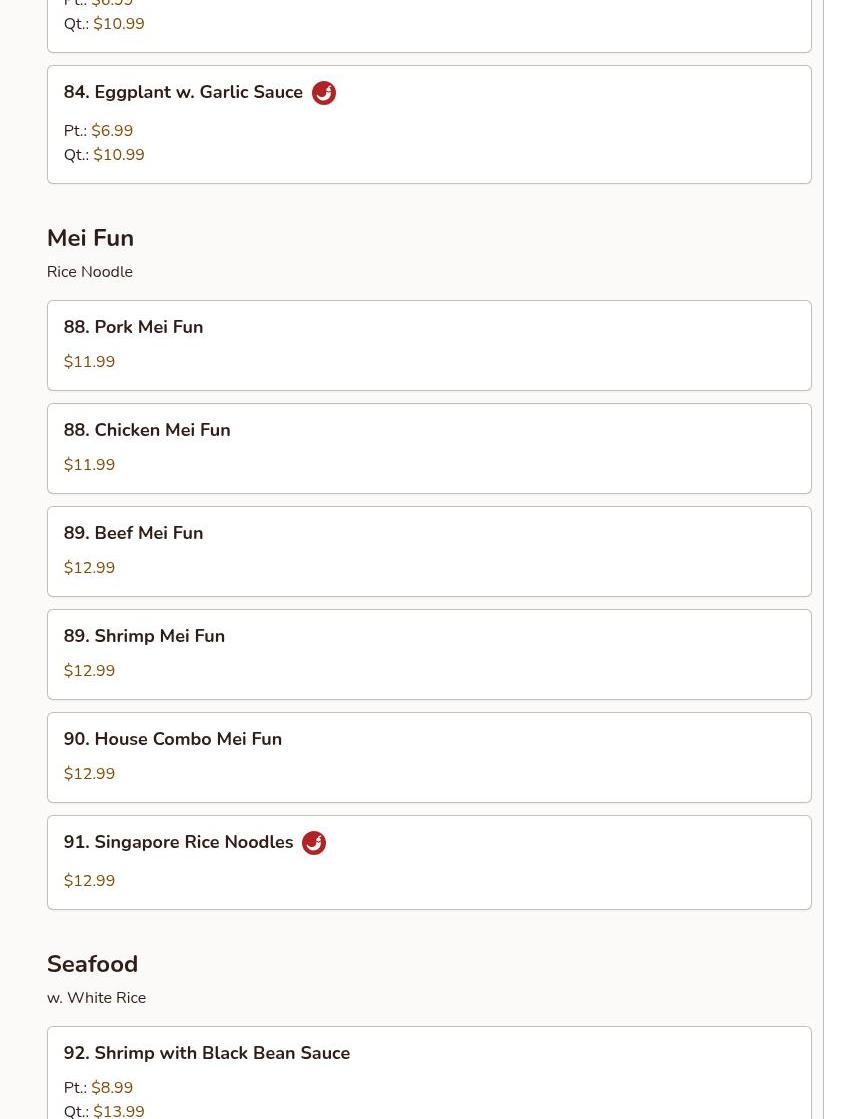
Task: Open the 84. Eggplant w. Garlic Sauce item
Action: coord(429,124)
